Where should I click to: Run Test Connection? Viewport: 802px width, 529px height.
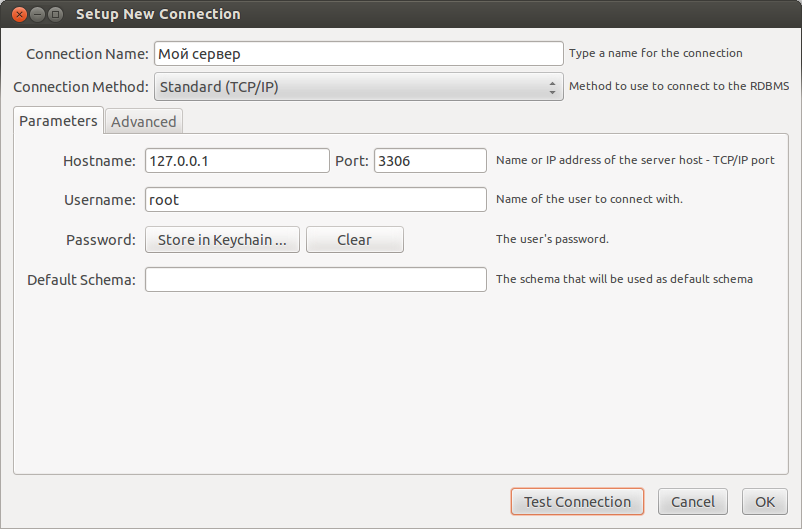(577, 502)
